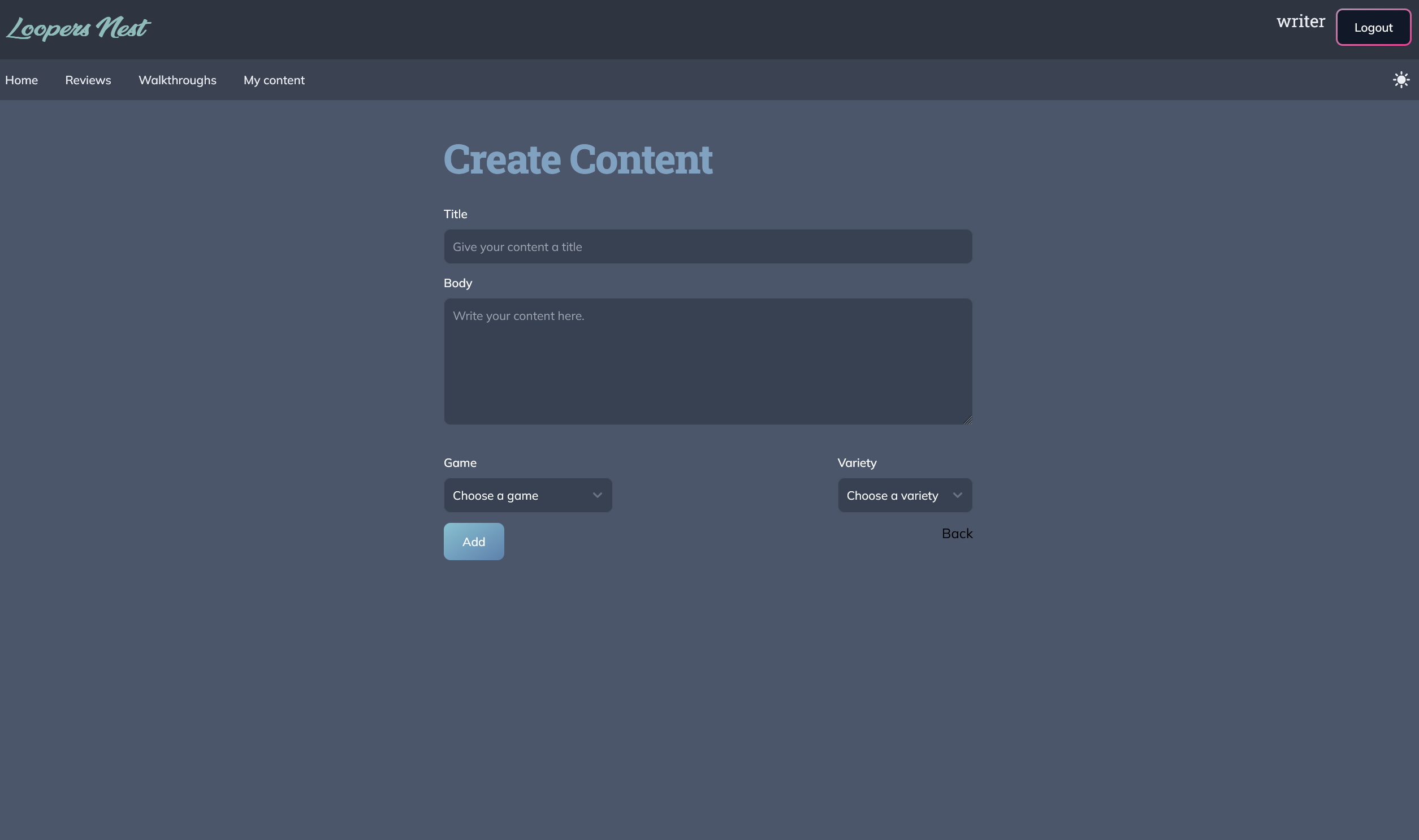
Task: Toggle the theme using the sun icon
Action: [1401, 79]
